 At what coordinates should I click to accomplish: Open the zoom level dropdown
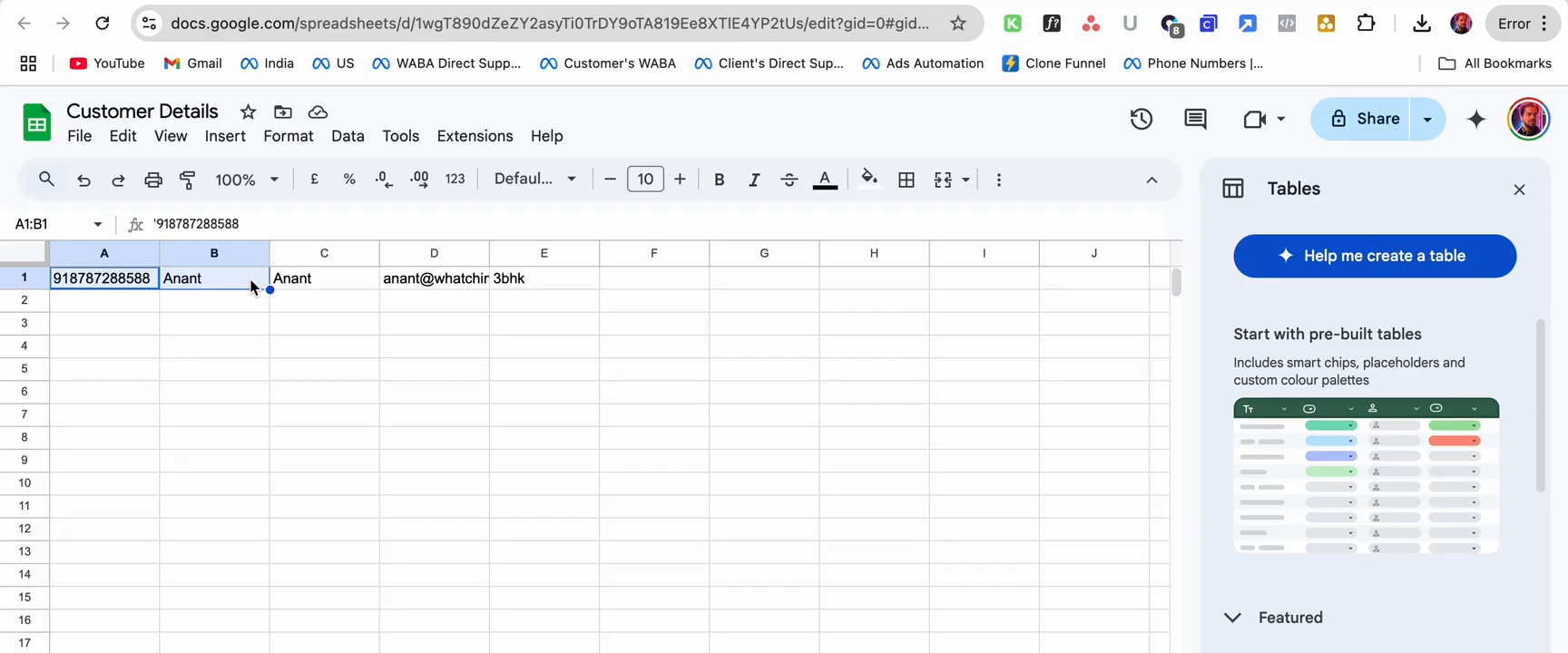tap(247, 180)
